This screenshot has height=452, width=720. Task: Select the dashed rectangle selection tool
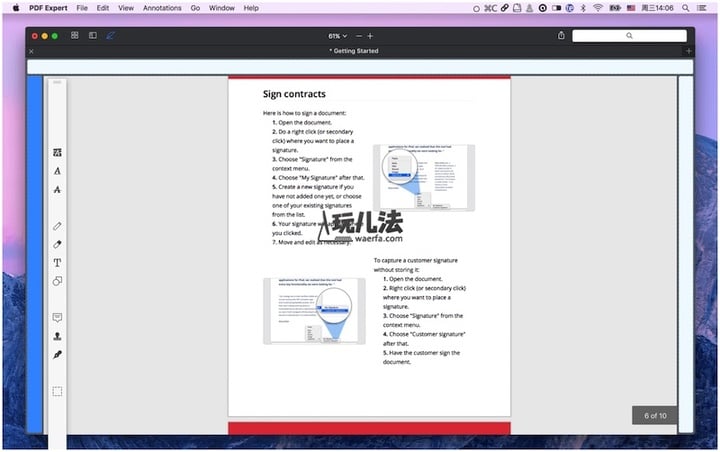57,391
